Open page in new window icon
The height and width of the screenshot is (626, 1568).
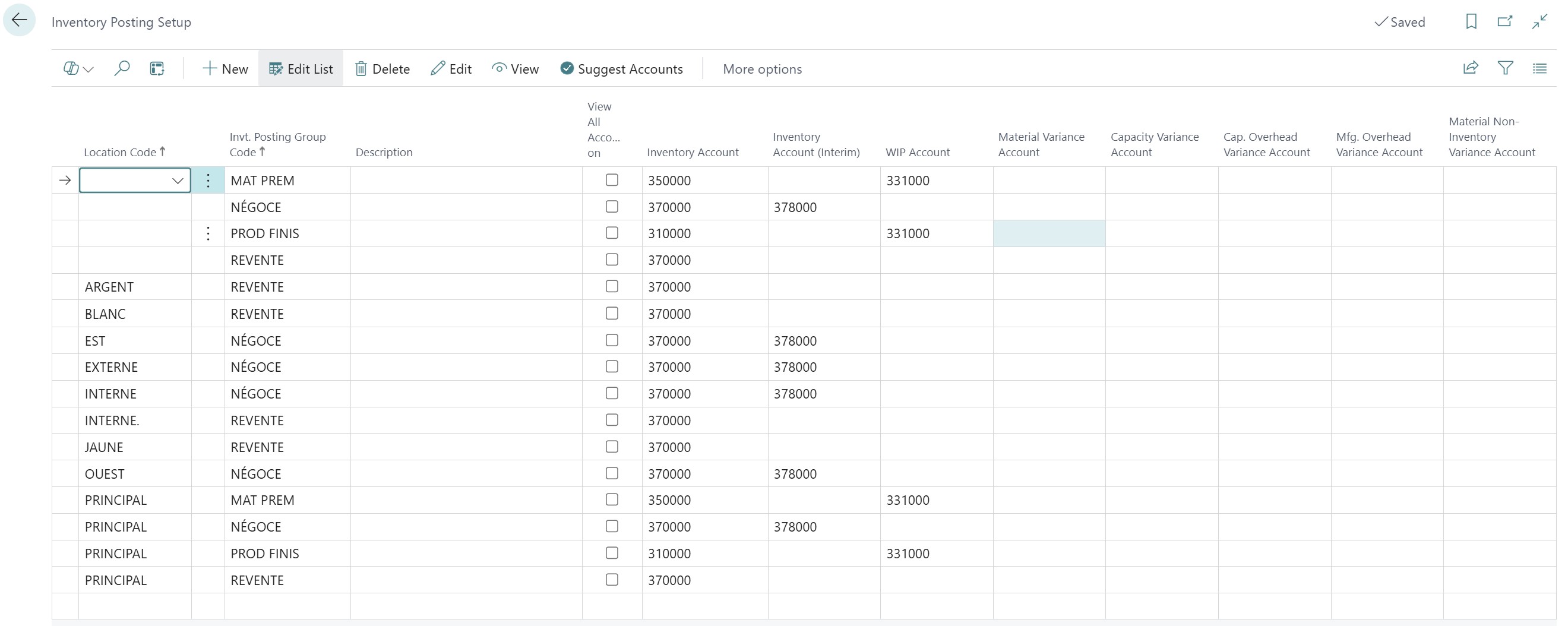tap(1504, 22)
